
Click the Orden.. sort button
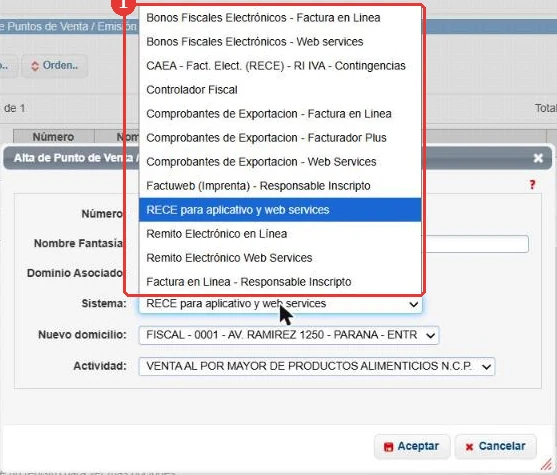click(54, 66)
